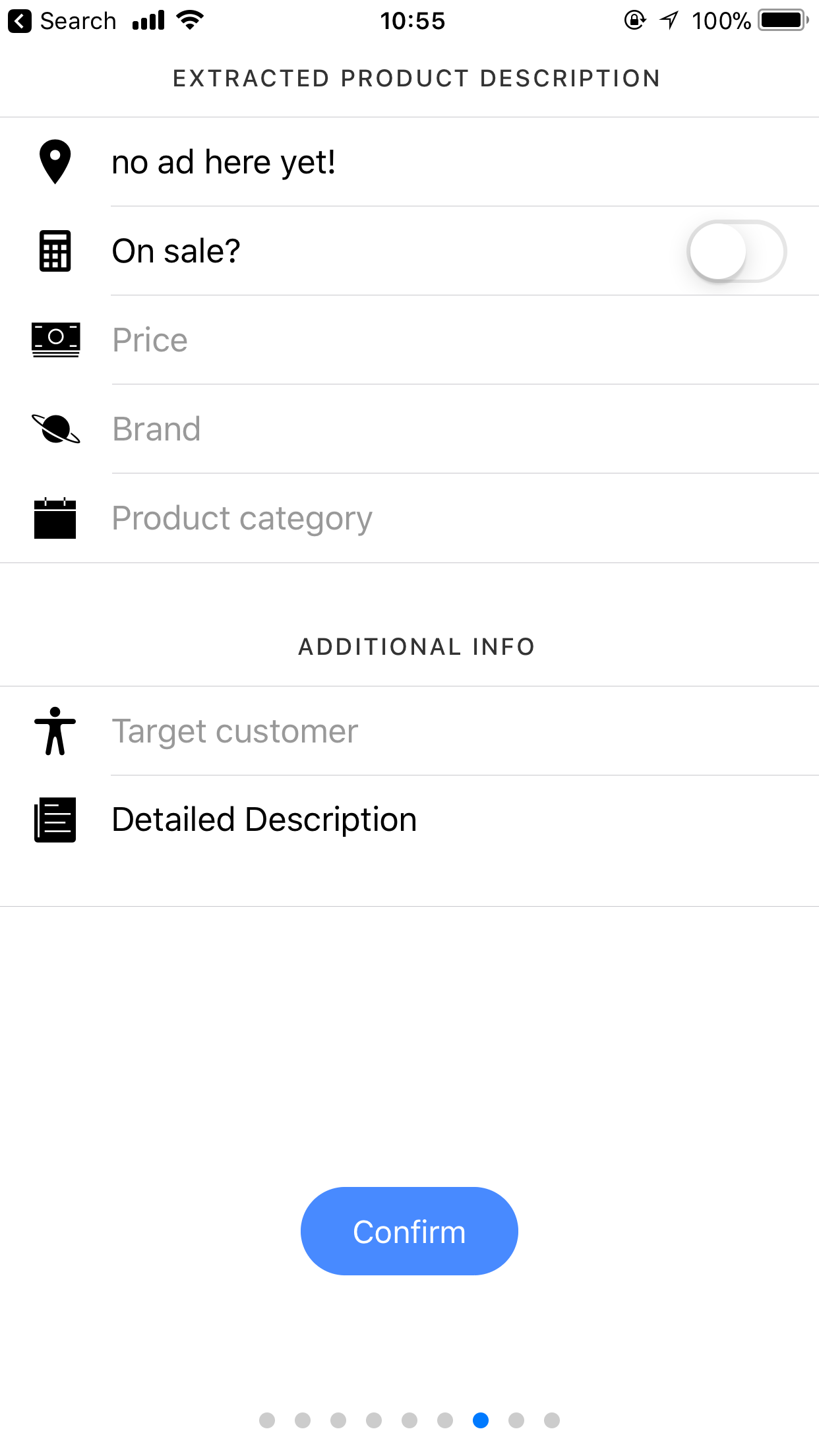The image size is (819, 1456).
Task: Tap the cash bill icon for Price
Action: (56, 340)
